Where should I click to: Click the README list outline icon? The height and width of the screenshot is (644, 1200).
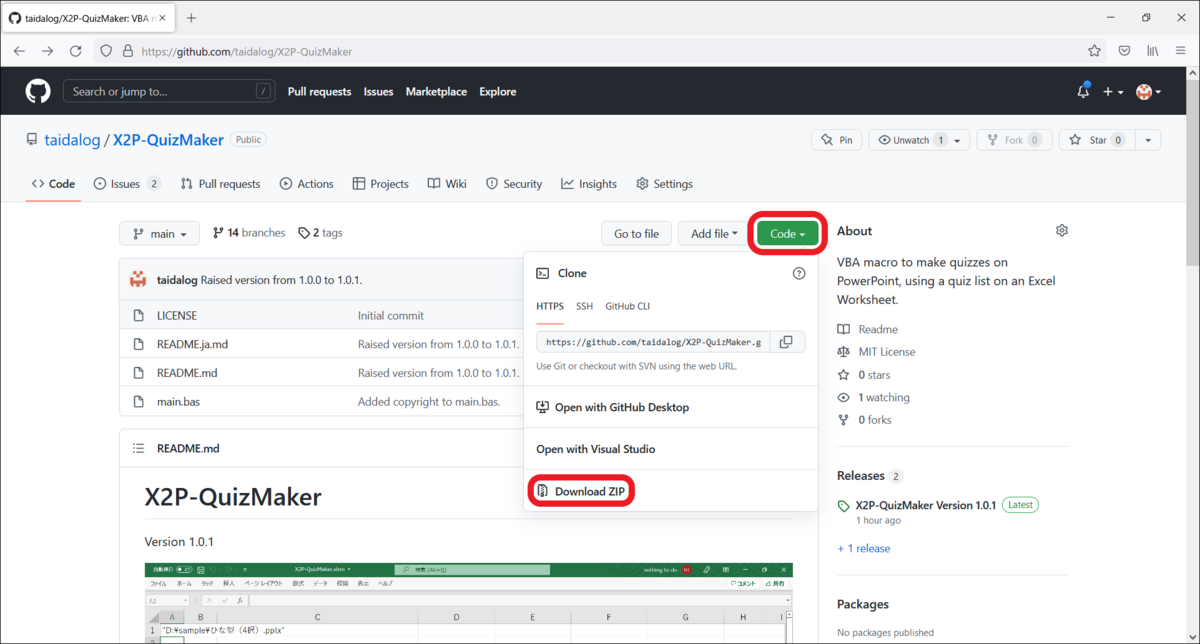(x=139, y=449)
